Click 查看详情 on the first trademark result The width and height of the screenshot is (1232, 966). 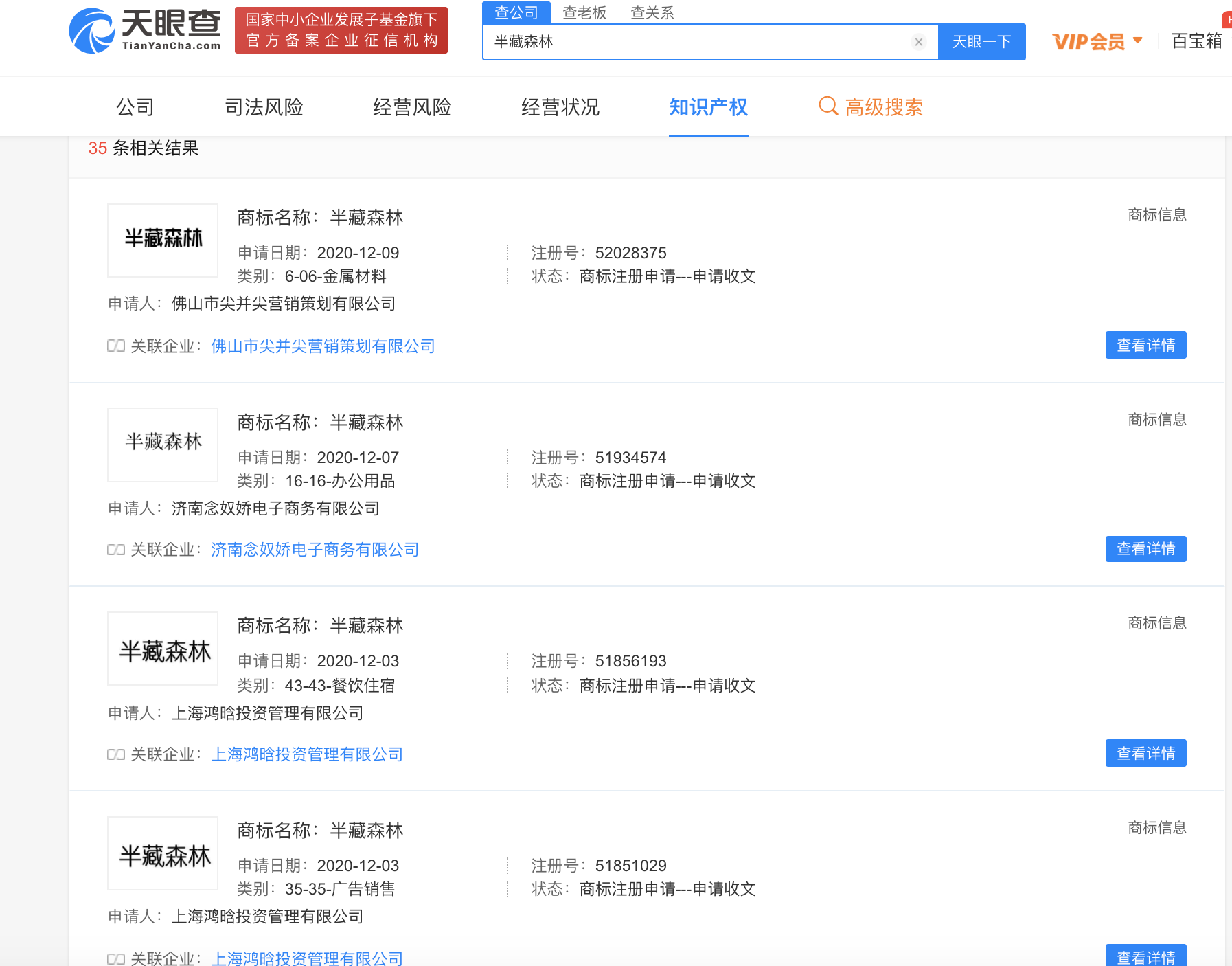tap(1145, 346)
